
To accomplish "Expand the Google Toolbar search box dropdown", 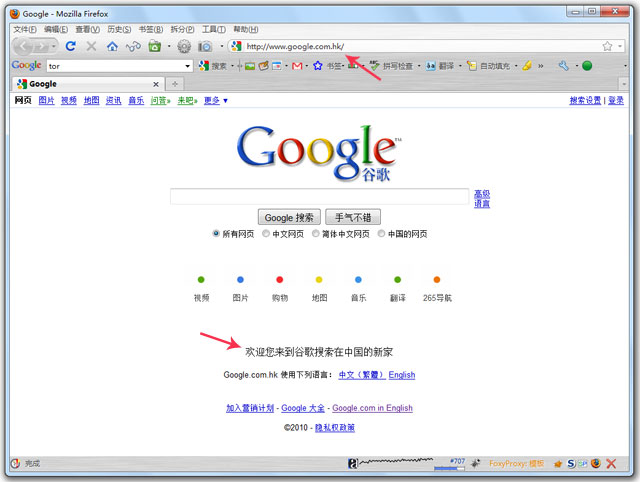I will pyautogui.click(x=187, y=66).
